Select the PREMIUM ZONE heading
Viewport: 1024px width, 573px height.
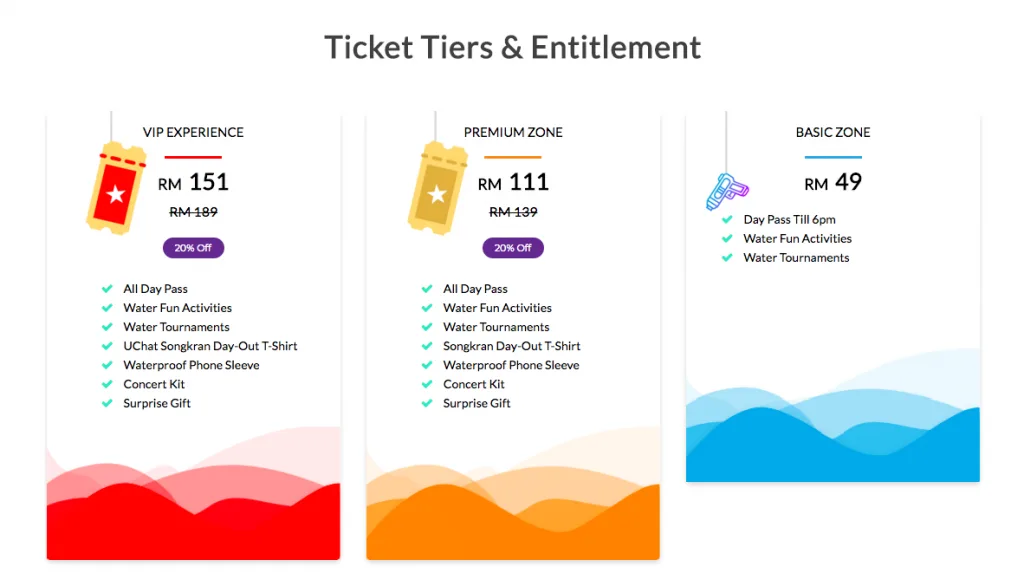click(x=513, y=132)
